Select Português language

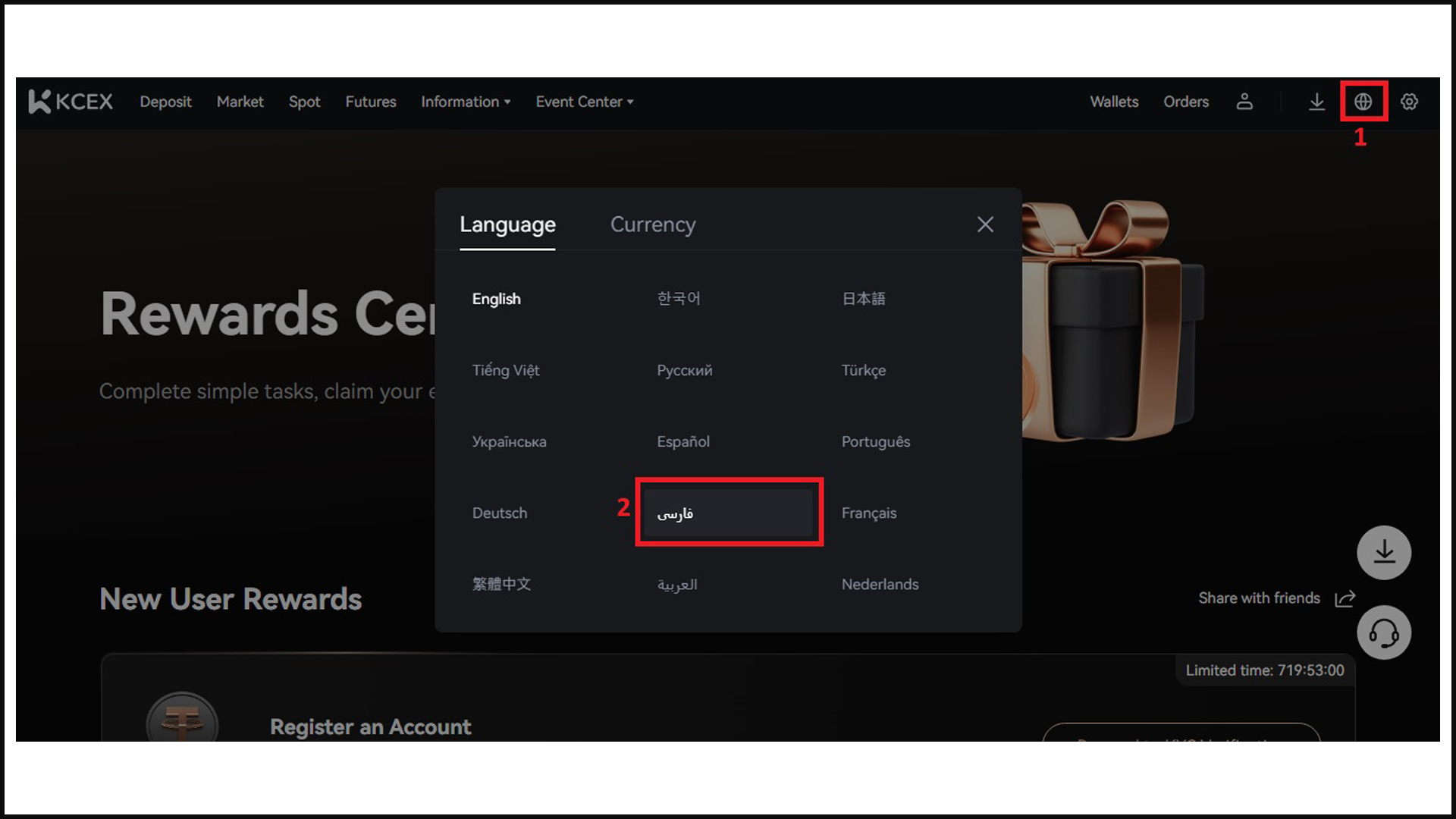click(876, 441)
